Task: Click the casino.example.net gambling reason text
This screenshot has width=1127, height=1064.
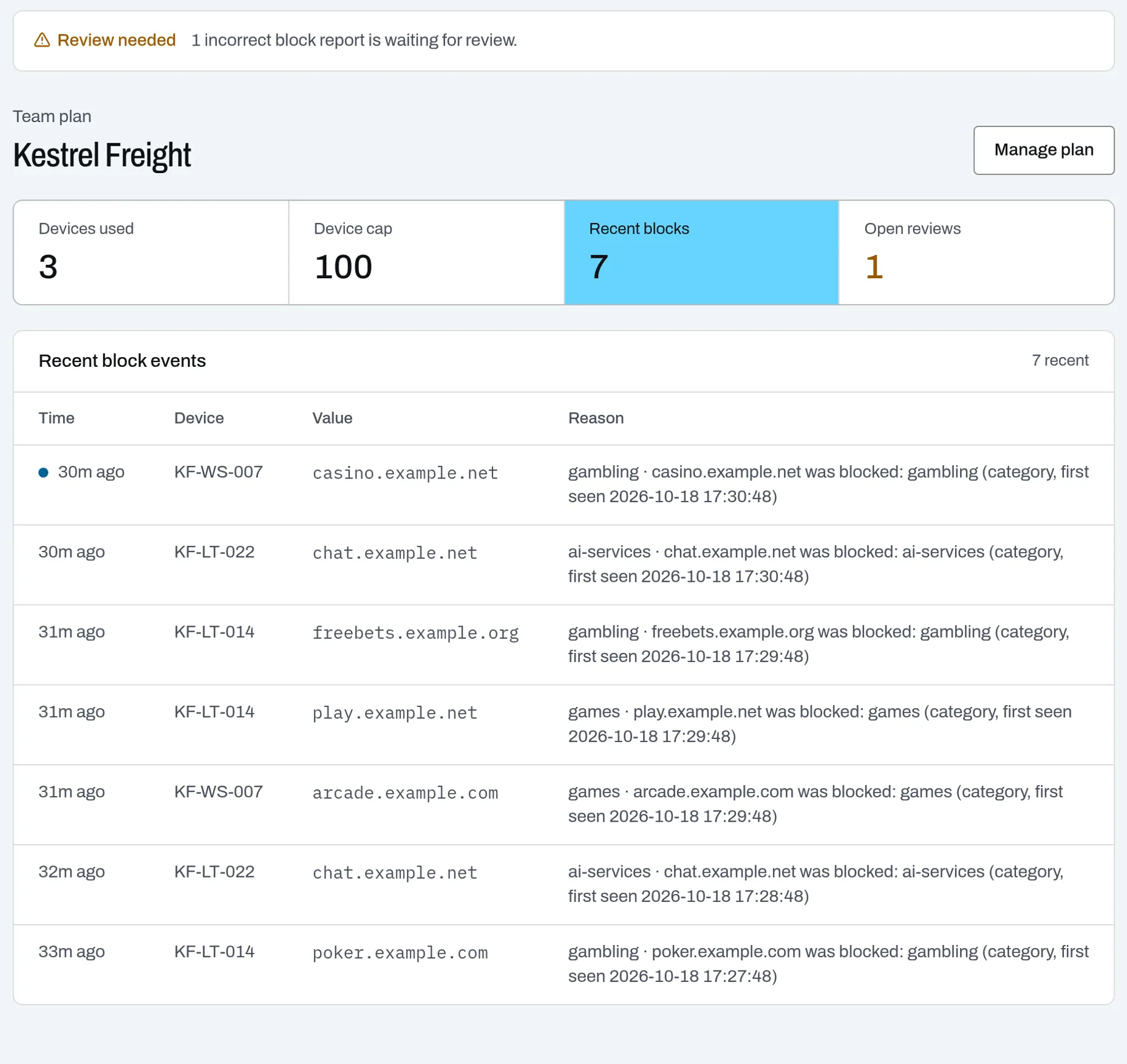Action: click(828, 485)
